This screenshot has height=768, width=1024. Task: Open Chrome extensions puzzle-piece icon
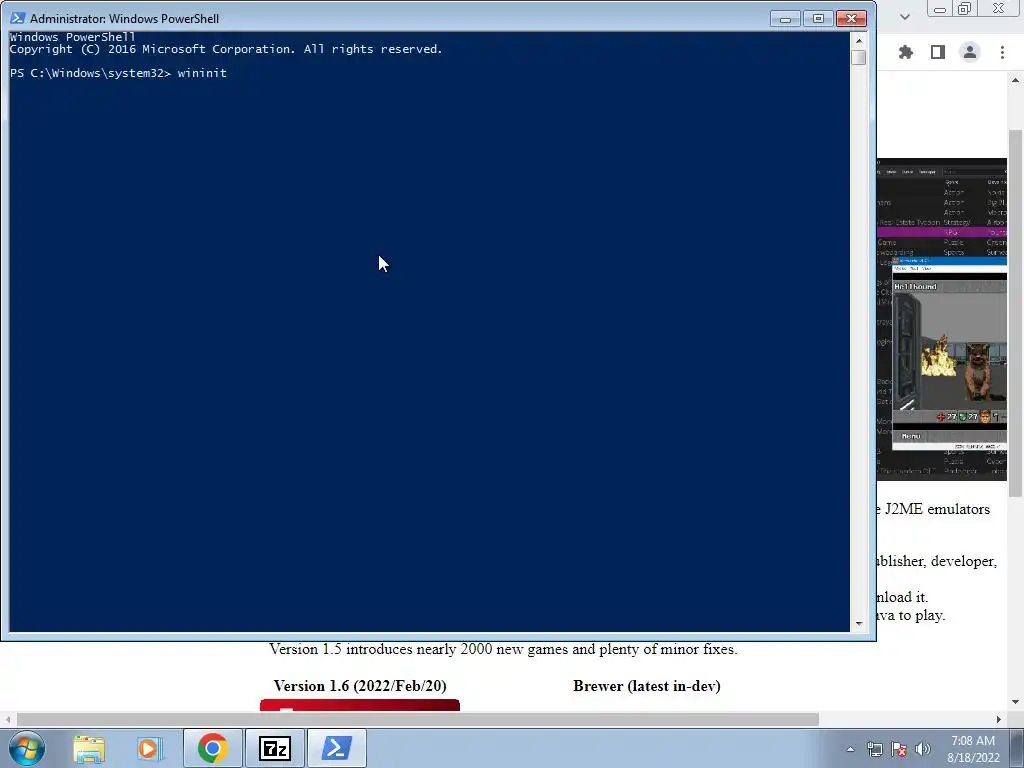coord(906,52)
